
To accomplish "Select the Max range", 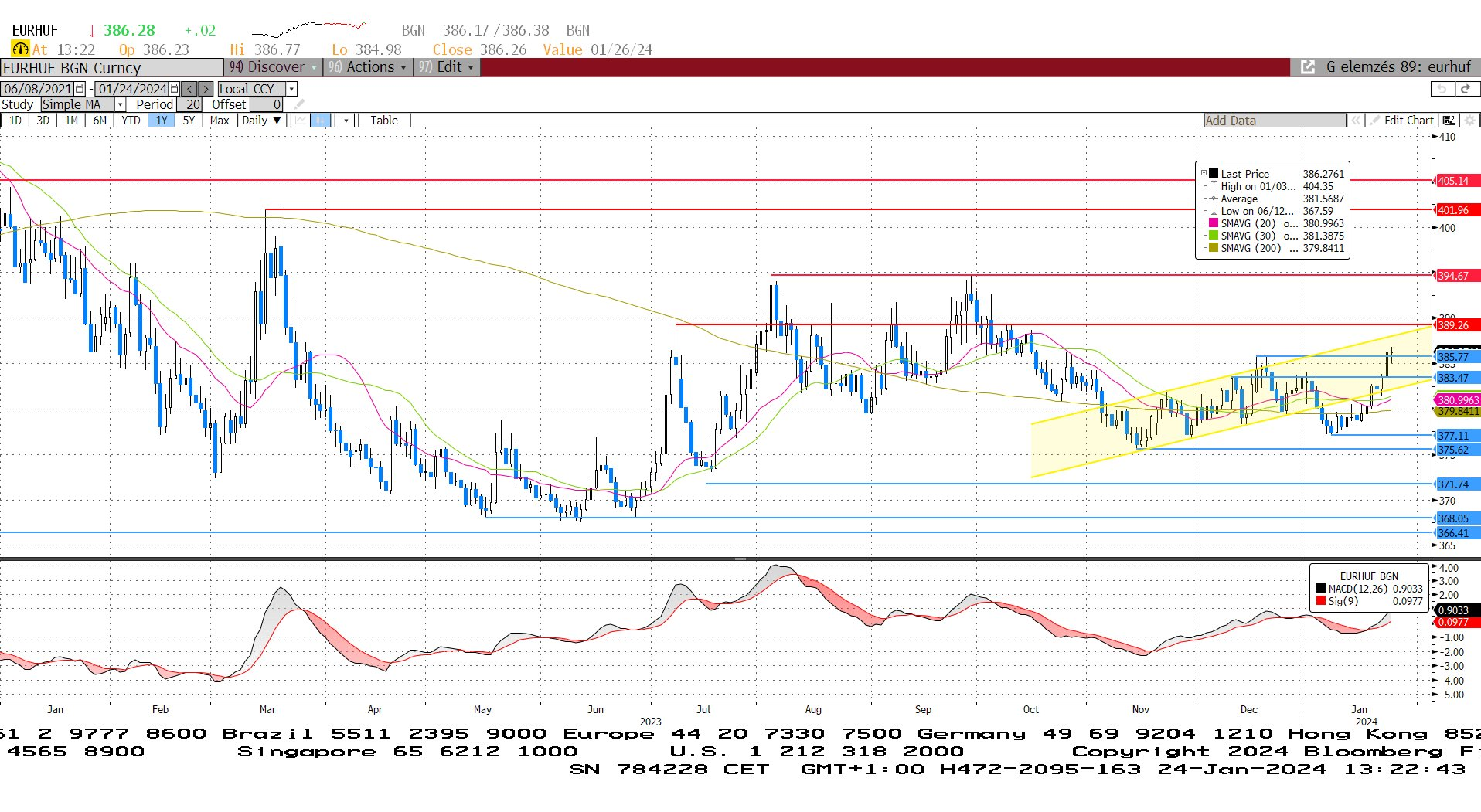I will click(220, 121).
